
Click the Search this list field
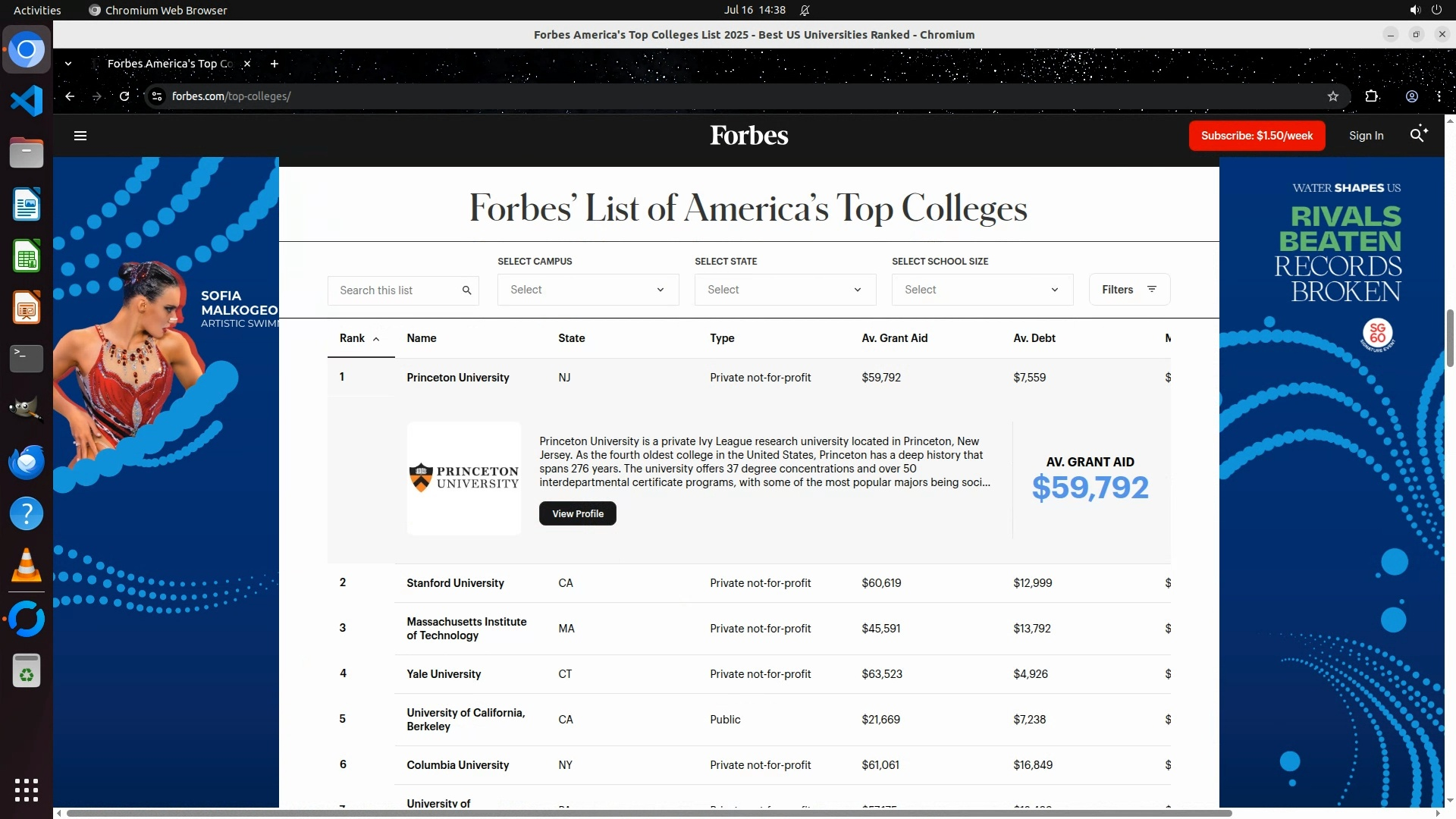click(394, 290)
